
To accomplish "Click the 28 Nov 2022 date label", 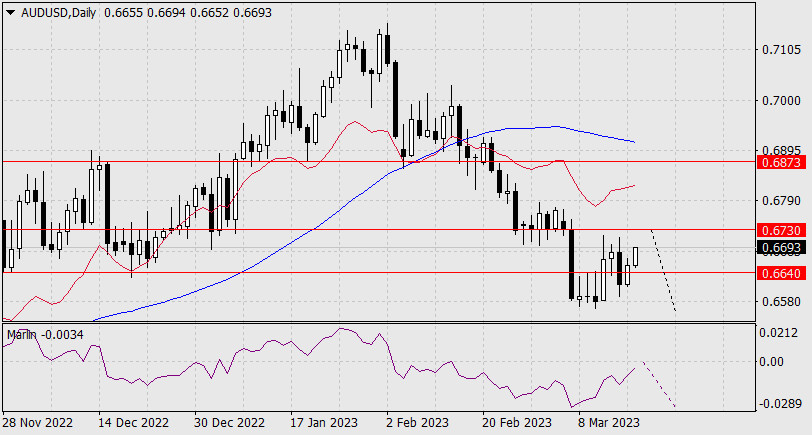I will coord(35,422).
